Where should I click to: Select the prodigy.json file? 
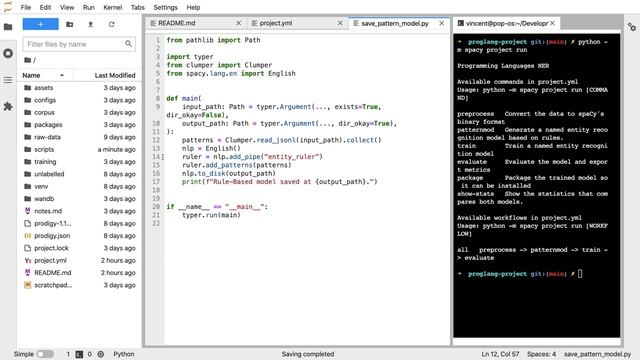pyautogui.click(x=79, y=236)
